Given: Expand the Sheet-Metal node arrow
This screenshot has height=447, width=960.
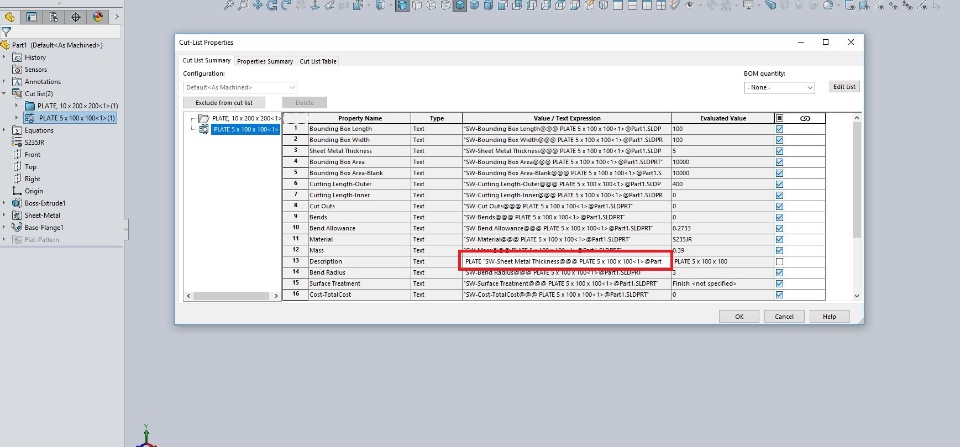Looking at the screenshot, I should pyautogui.click(x=4, y=216).
